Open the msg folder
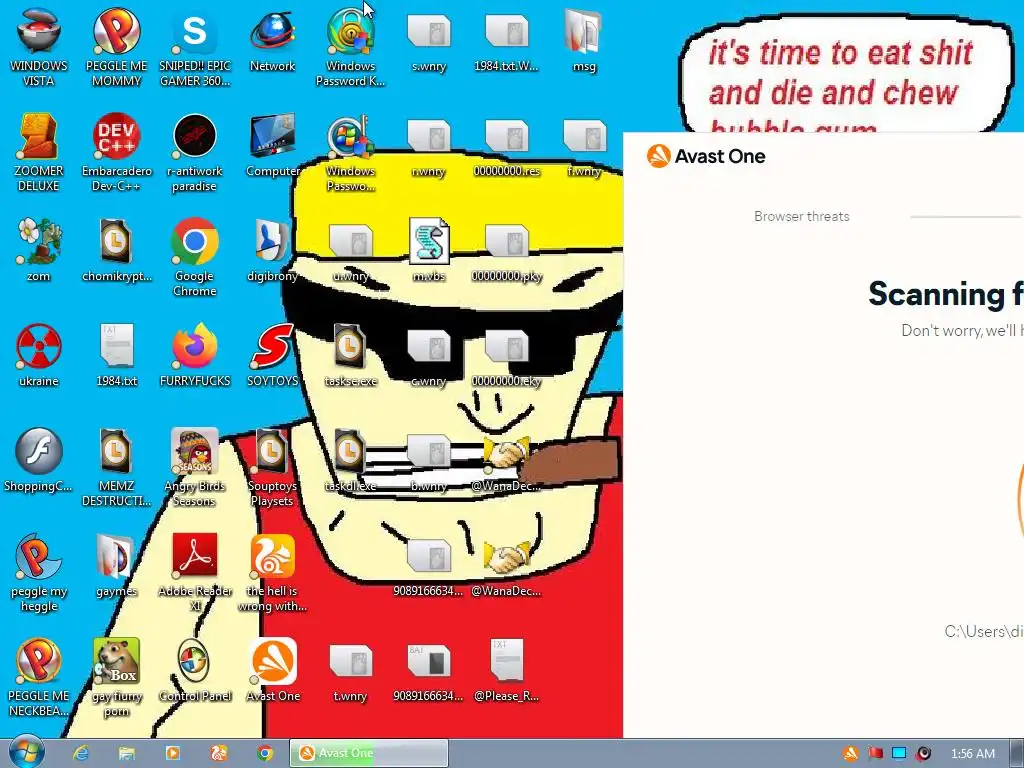Image resolution: width=1024 pixels, height=768 pixels. pyautogui.click(x=584, y=40)
